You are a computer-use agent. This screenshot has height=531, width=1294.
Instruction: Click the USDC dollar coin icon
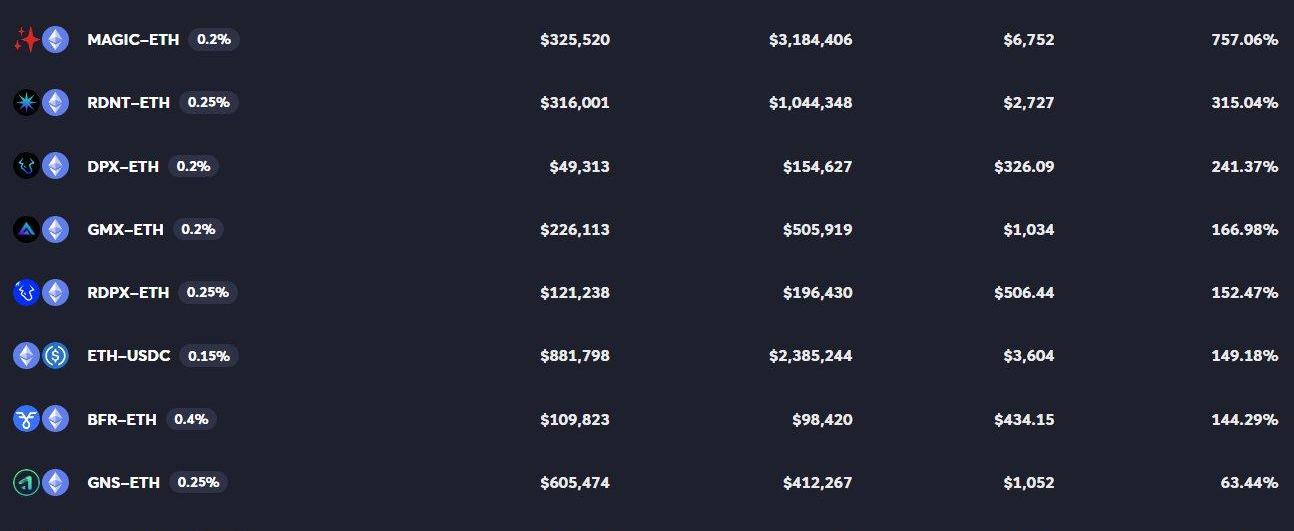(55, 356)
